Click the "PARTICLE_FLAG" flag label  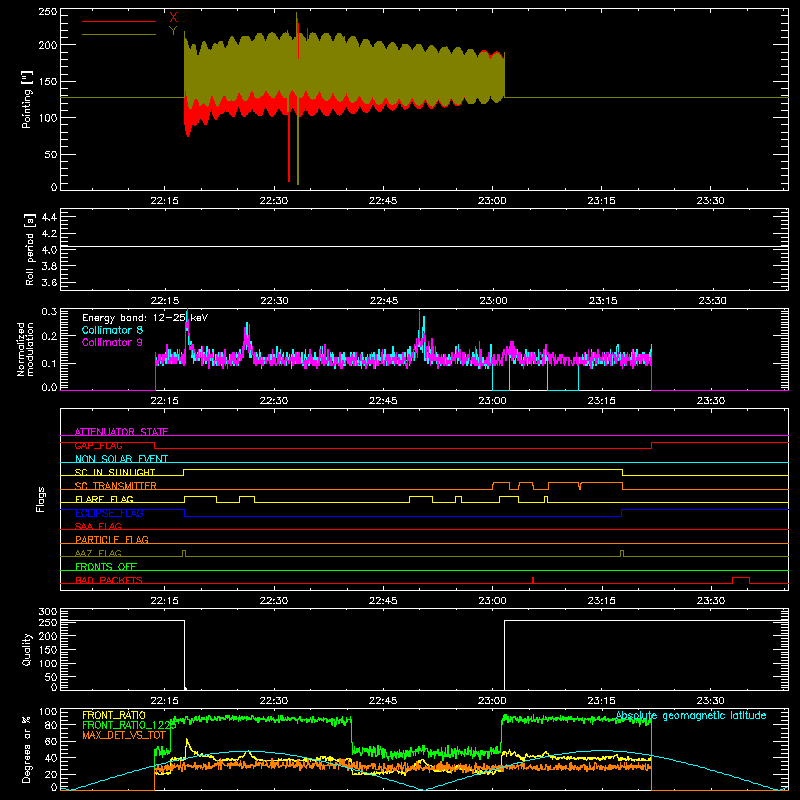pos(112,539)
